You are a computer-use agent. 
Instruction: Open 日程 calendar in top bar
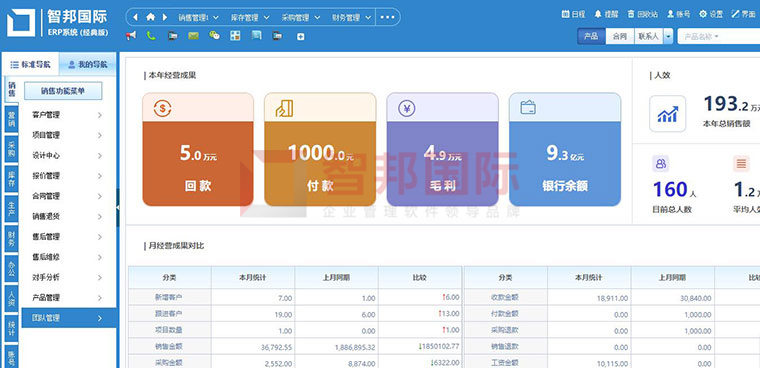coord(573,15)
